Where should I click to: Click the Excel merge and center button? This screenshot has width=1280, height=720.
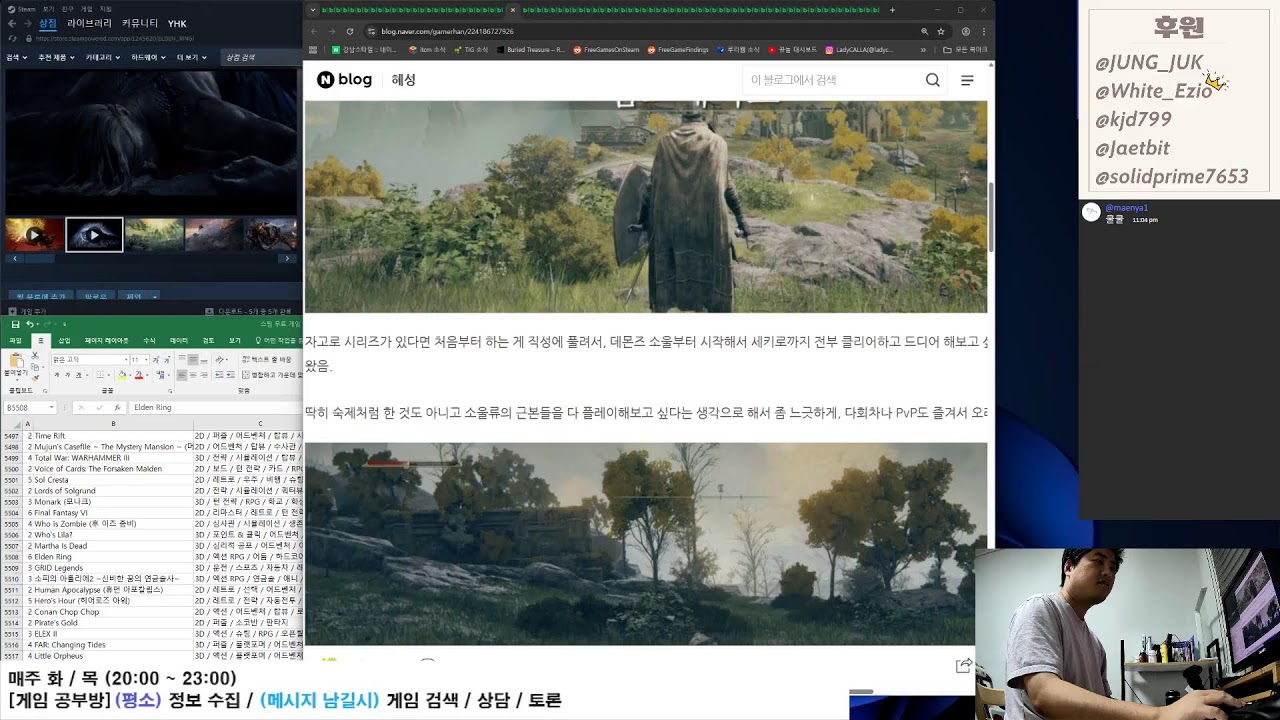(x=272, y=375)
